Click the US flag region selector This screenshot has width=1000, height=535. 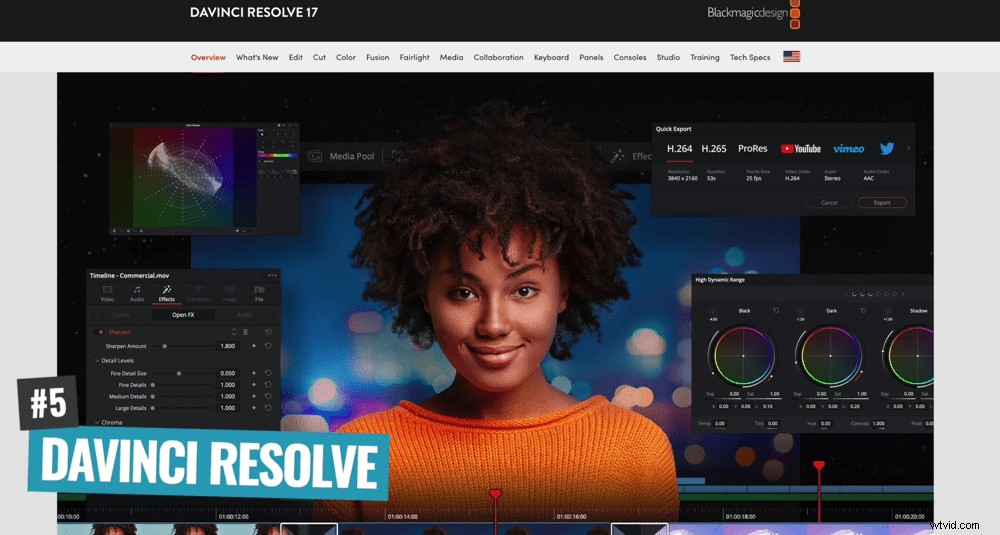click(x=791, y=57)
